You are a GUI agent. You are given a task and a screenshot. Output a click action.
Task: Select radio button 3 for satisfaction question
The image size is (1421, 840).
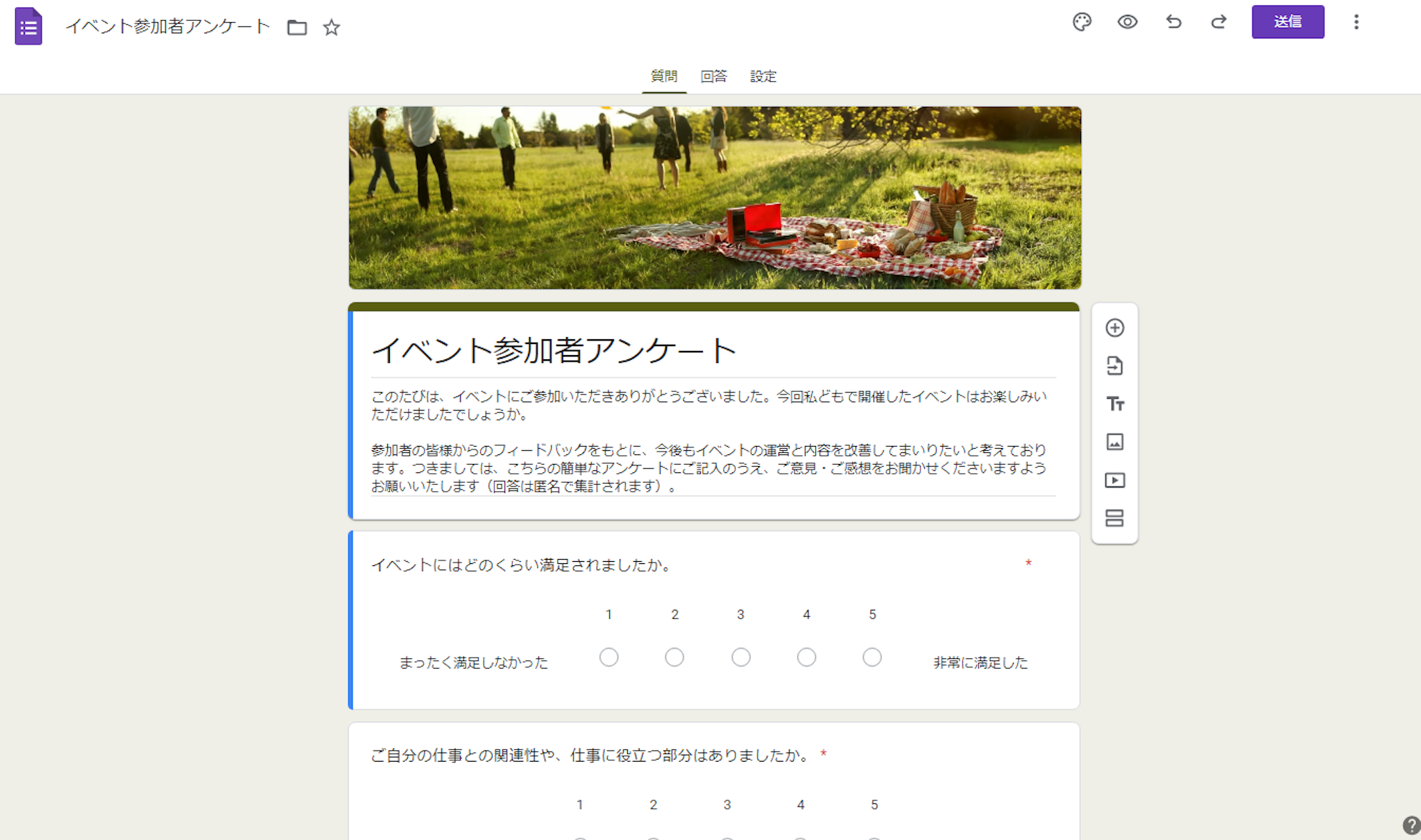[x=740, y=657]
